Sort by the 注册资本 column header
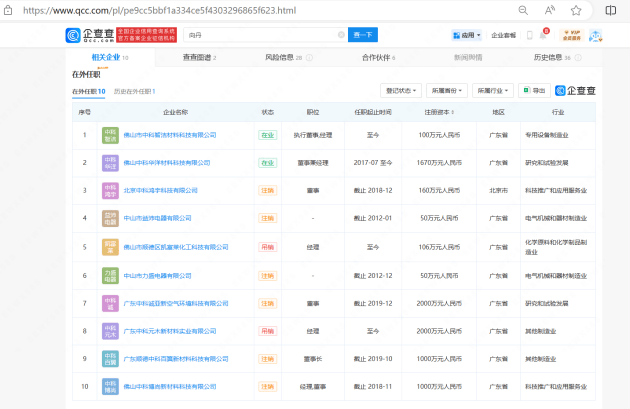Screen dimensions: 630x409 (x=439, y=112)
